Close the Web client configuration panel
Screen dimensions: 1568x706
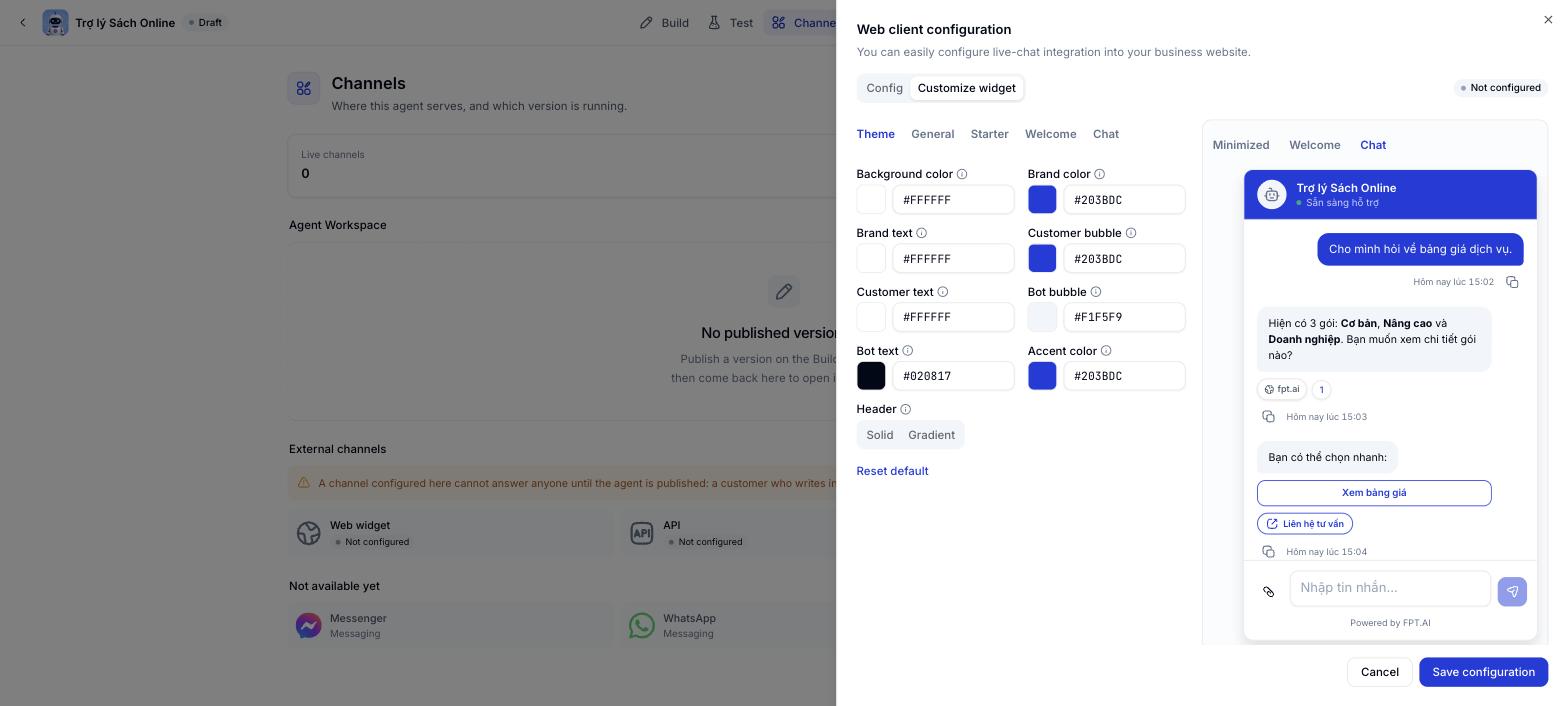tap(1548, 19)
